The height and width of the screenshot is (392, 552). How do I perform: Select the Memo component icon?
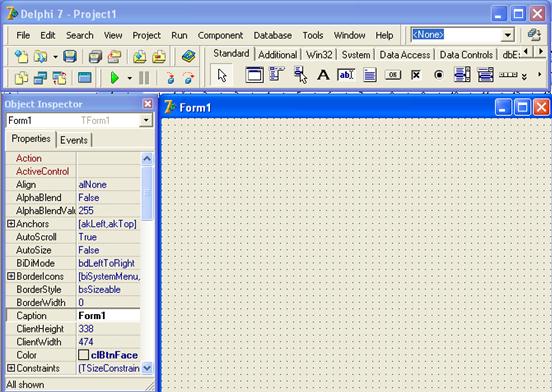click(x=370, y=75)
